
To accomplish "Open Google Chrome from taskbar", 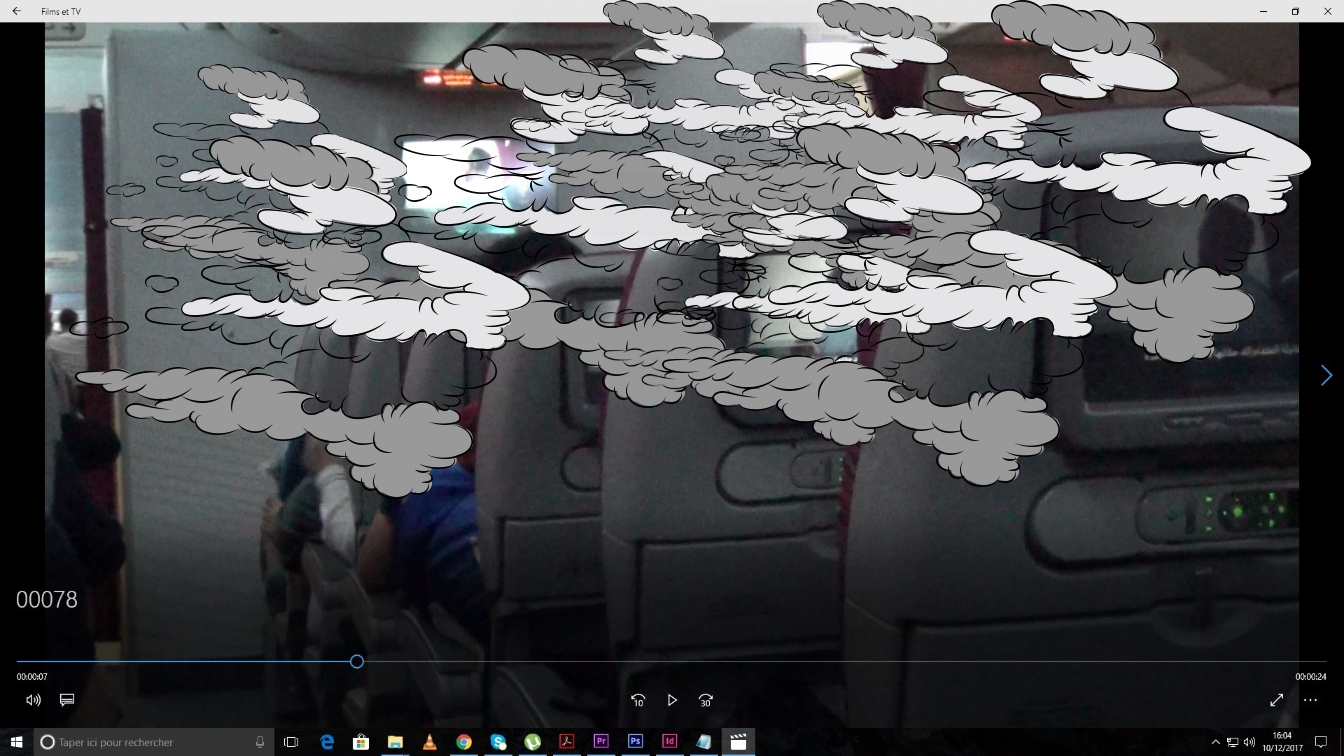I will click(463, 742).
